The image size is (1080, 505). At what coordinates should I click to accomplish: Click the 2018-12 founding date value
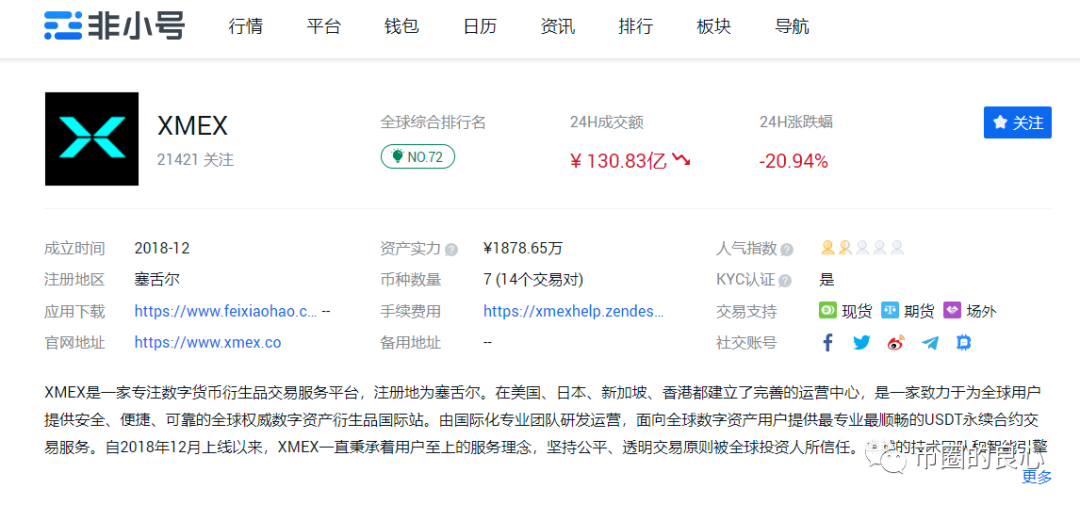coord(162,249)
